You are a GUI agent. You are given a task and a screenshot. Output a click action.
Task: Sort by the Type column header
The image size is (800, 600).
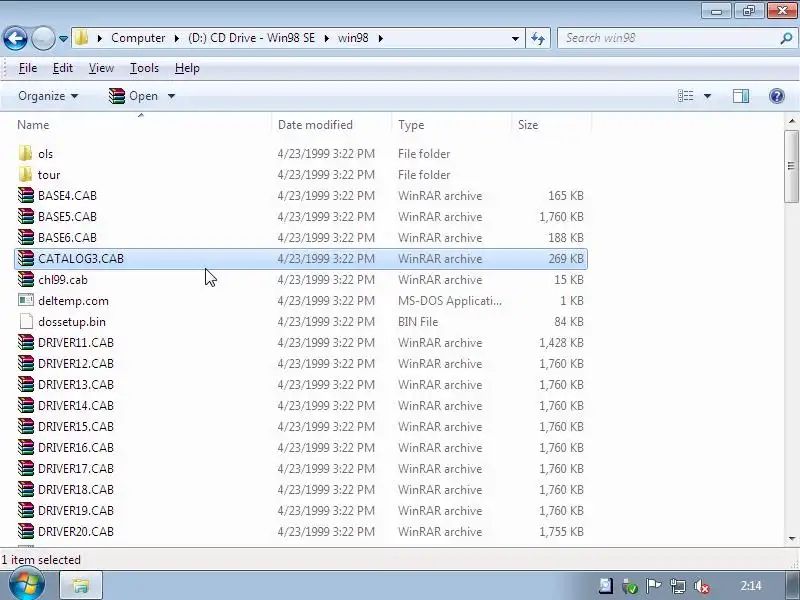411,124
